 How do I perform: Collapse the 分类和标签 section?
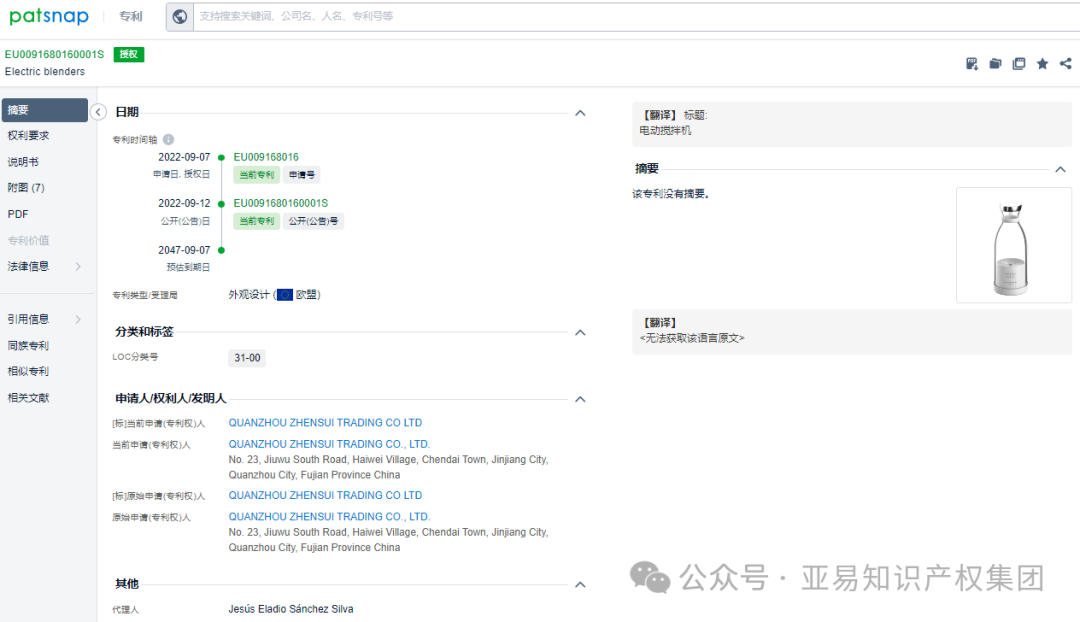pyautogui.click(x=580, y=333)
